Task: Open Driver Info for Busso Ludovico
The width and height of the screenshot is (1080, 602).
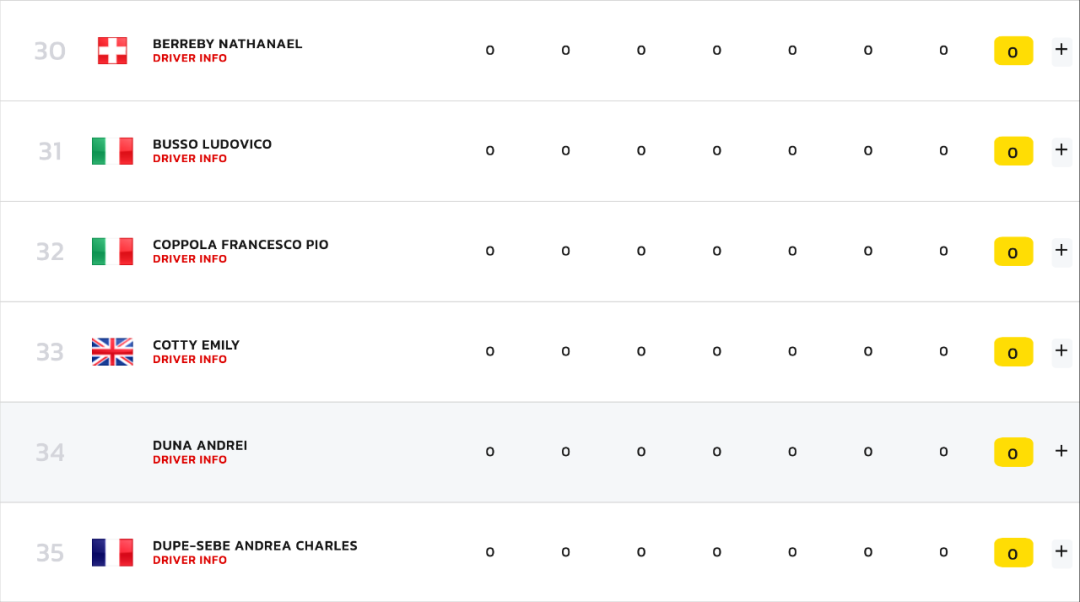Action: click(189, 159)
